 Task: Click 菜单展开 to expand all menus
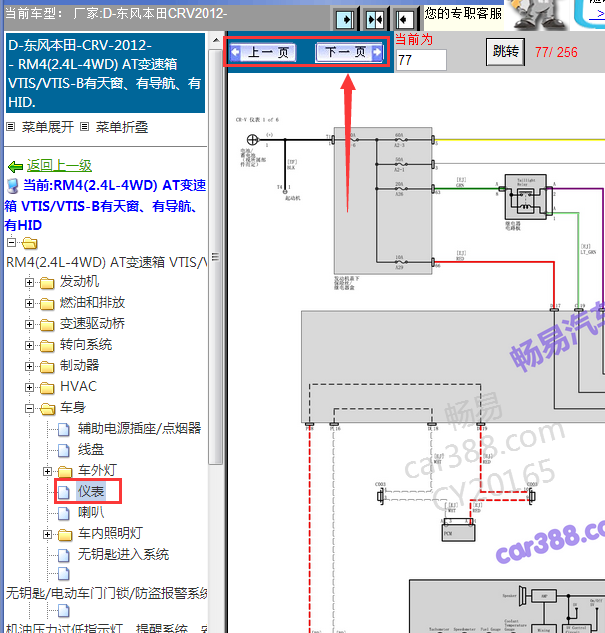[48, 127]
